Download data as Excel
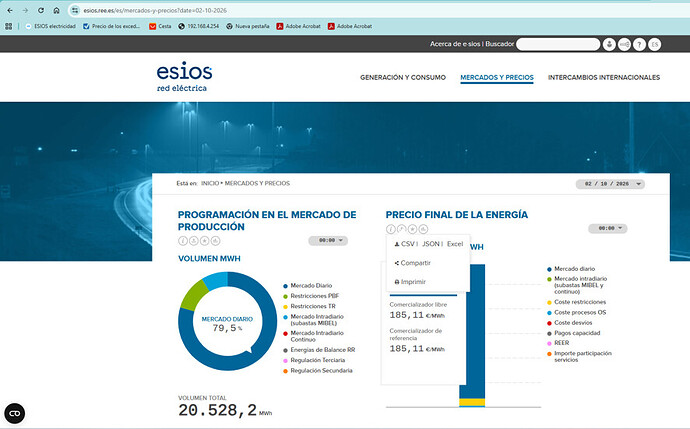The image size is (690, 429). coord(455,244)
